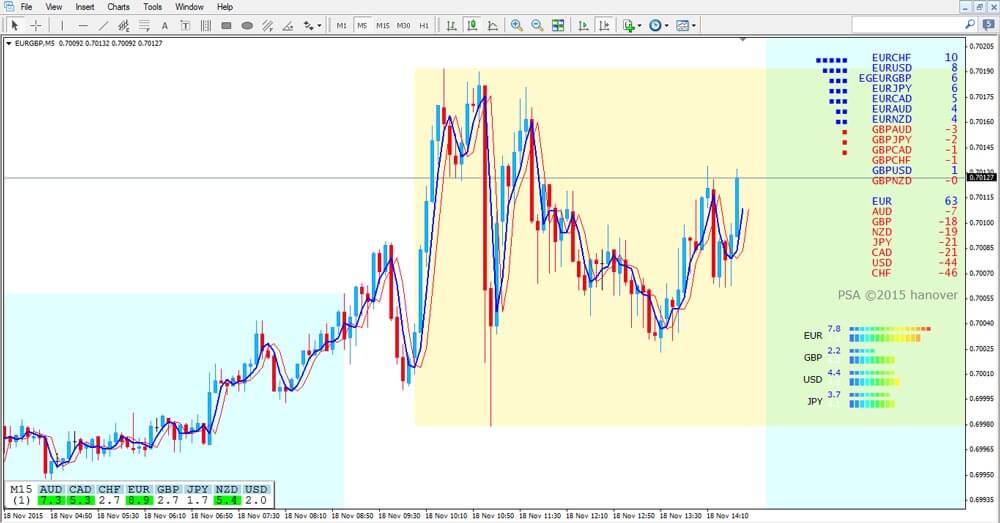Expand the Arrows objects dropdown arrow
Image resolution: width=1000 pixels, height=523 pixels.
[x=320, y=26]
